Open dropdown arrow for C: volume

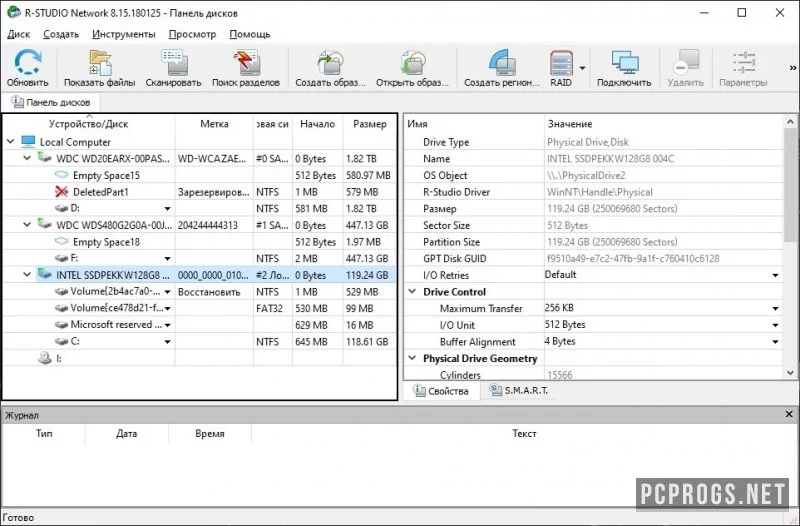tap(167, 342)
